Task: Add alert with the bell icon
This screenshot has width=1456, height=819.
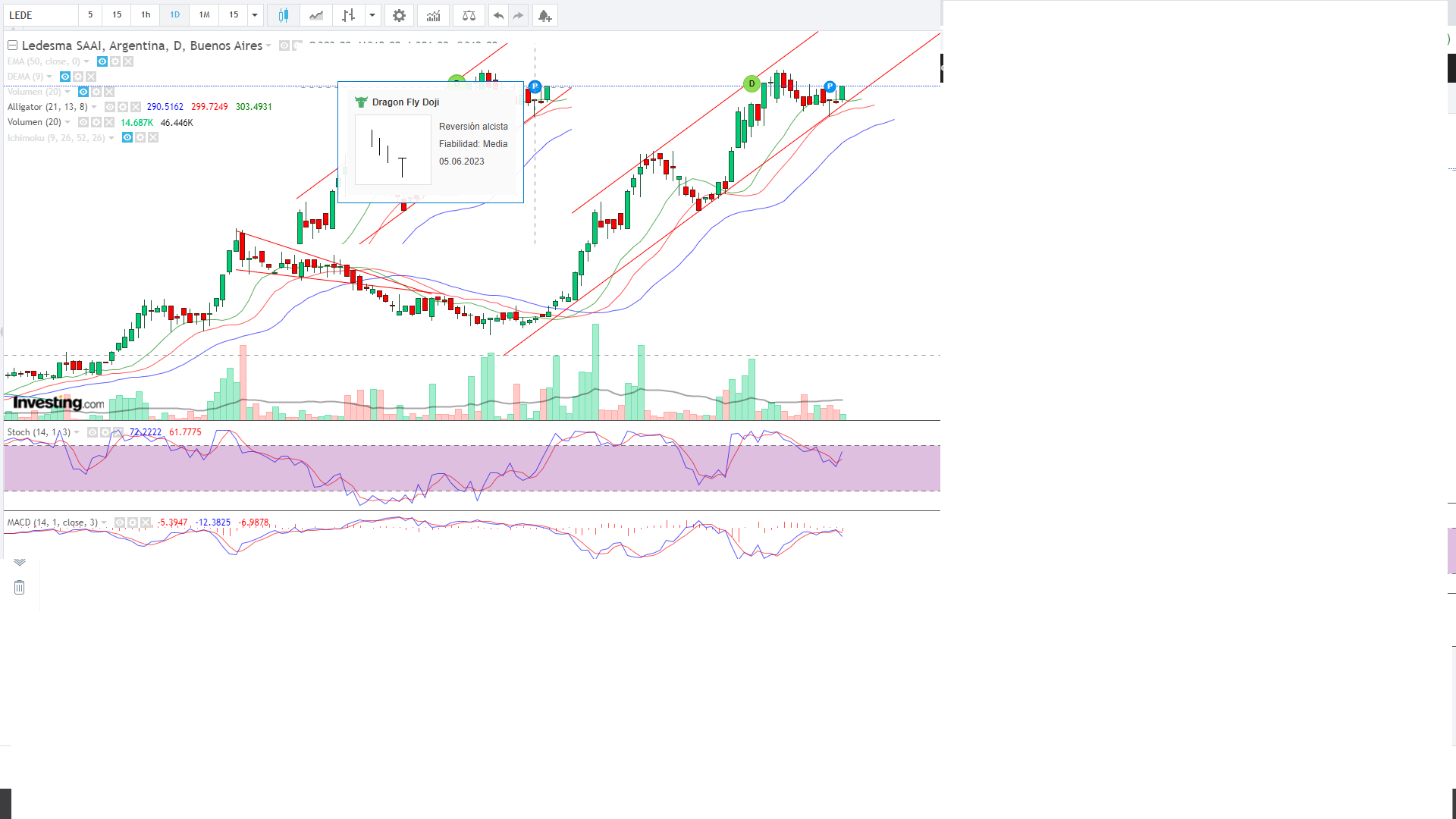Action: 544,15
